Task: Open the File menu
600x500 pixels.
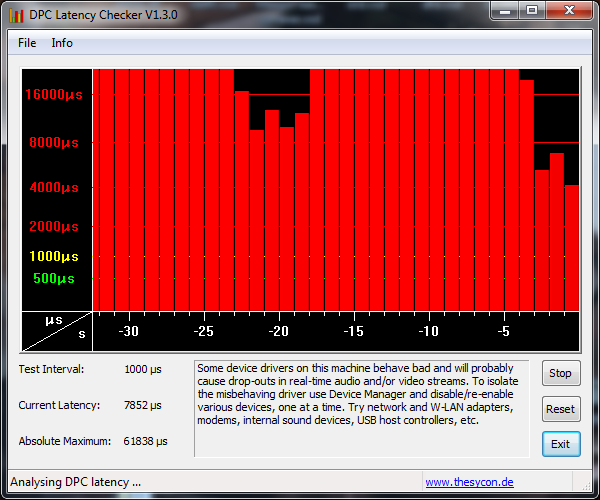Action: point(27,43)
